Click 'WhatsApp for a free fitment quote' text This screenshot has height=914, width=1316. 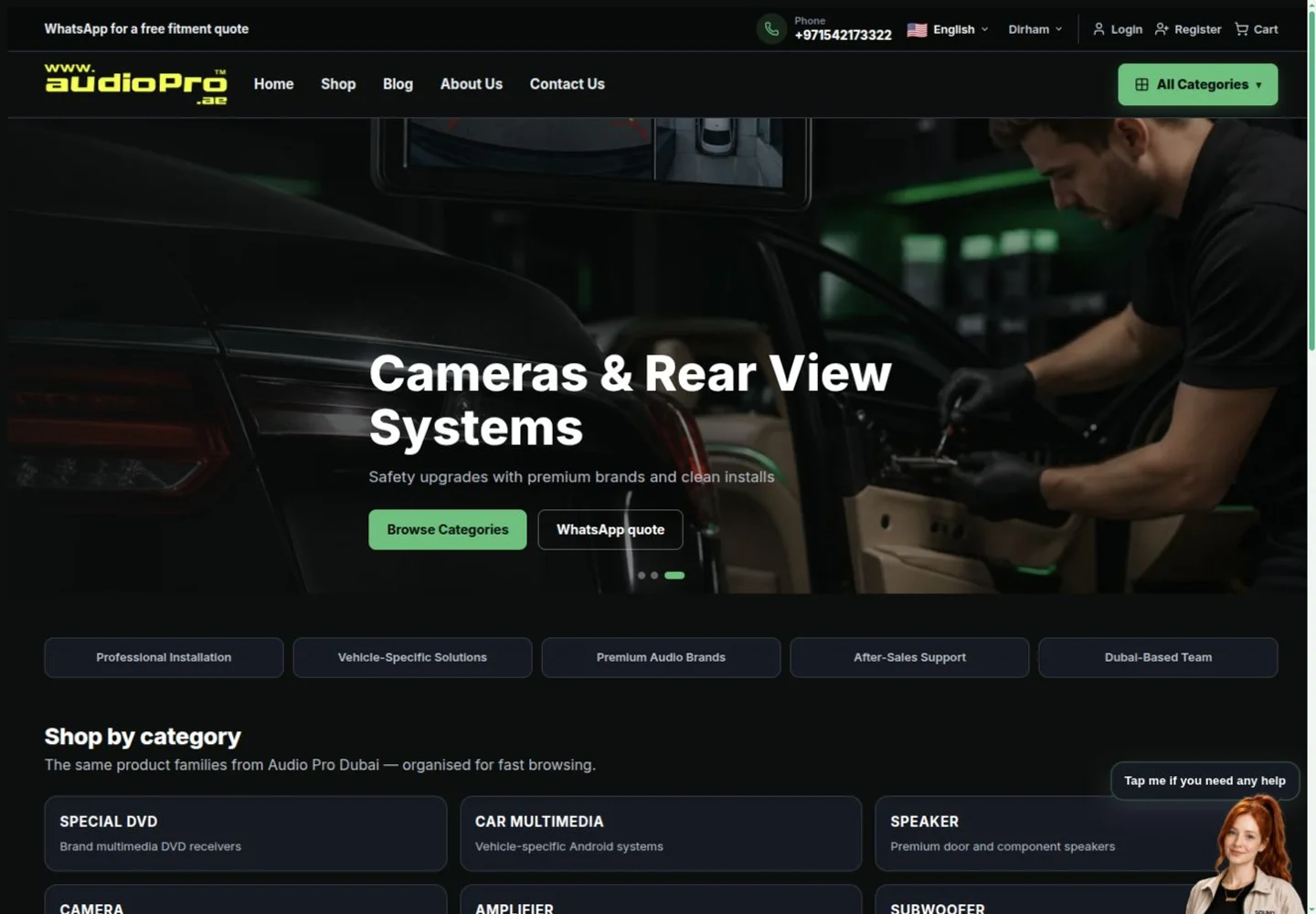[x=146, y=29]
